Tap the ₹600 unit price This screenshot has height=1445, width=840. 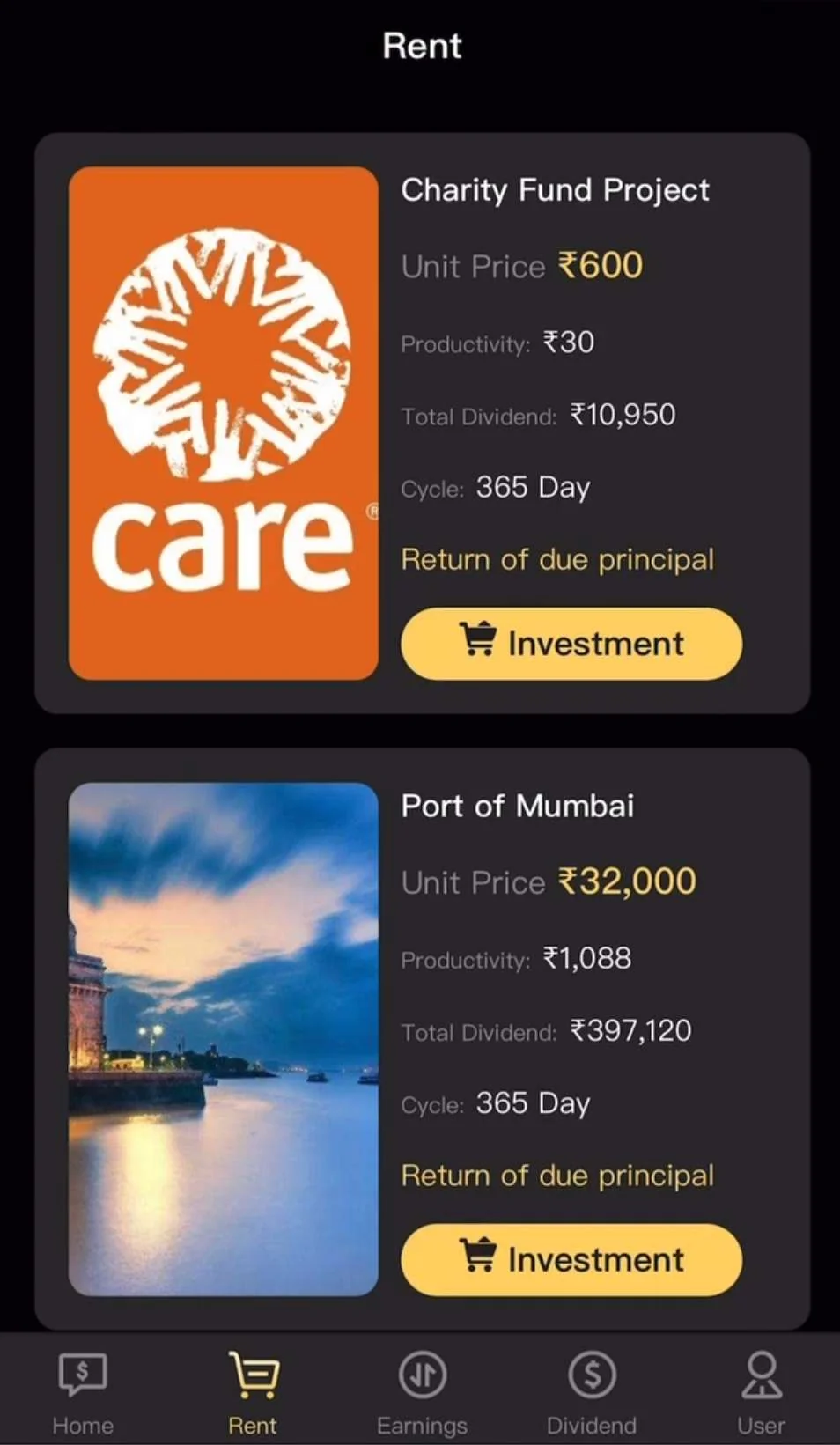point(601,266)
